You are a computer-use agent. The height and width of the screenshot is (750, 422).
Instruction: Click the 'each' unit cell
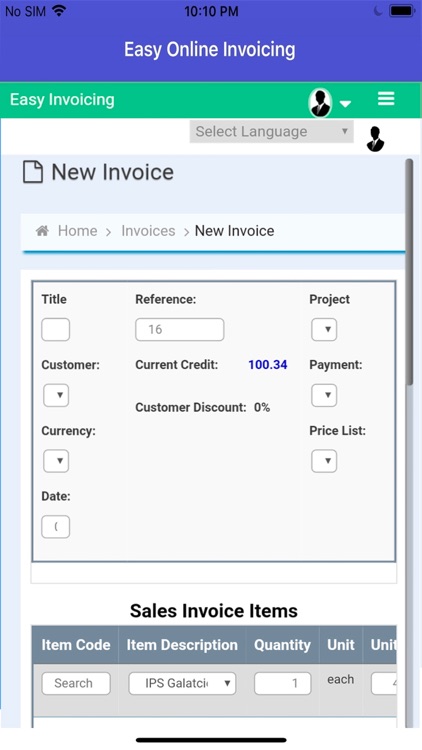341,680
